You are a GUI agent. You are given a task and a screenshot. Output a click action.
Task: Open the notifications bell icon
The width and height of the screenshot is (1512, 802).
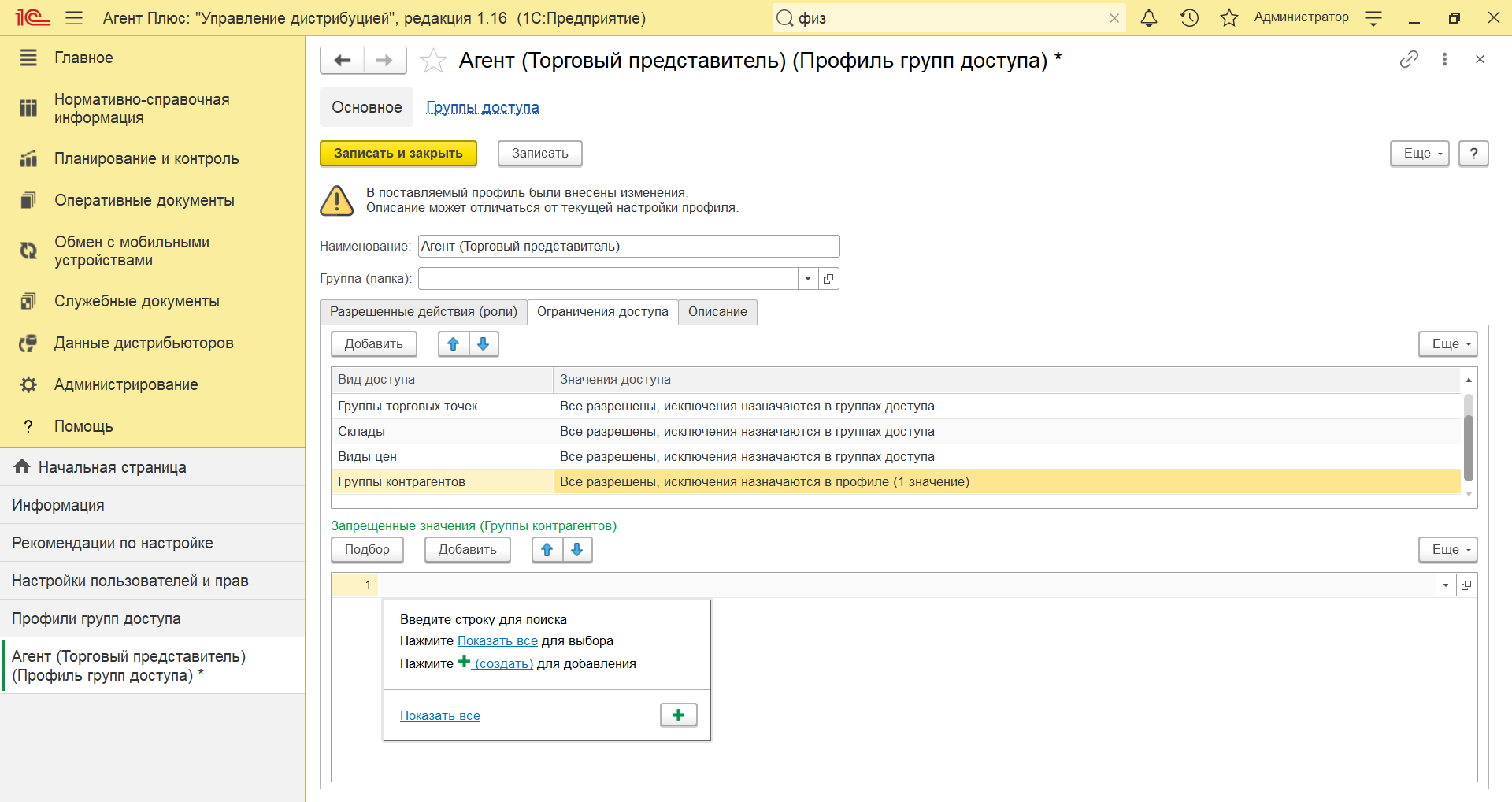1149,17
